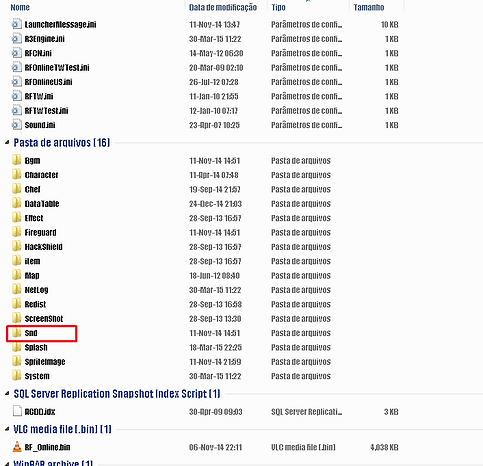483x466 pixels.
Task: Sort by the Nome column header
Action: (20, 7)
